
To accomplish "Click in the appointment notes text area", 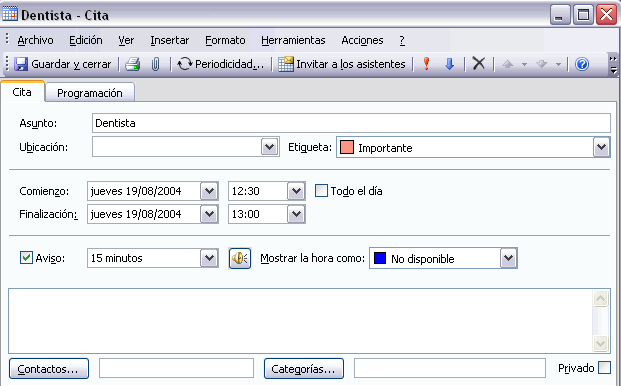I will (x=300, y=321).
